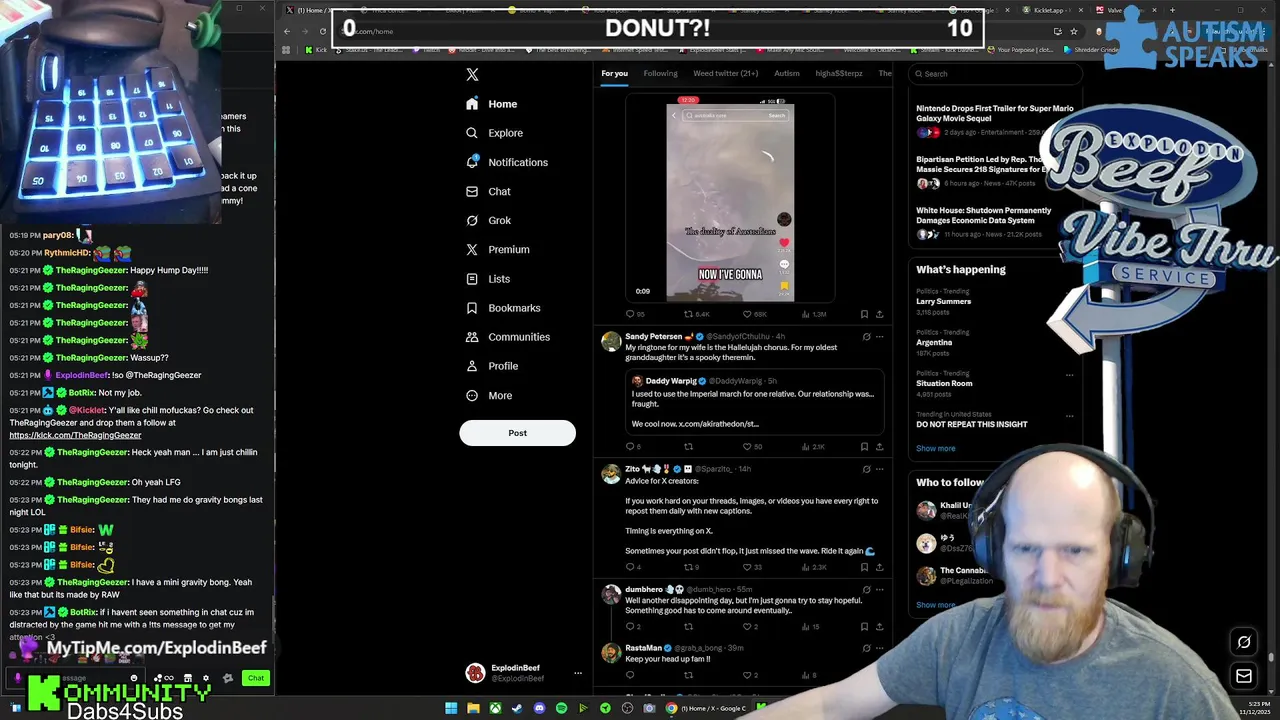1280x720 pixels.
Task: Repost Zito's post
Action: click(x=691, y=567)
